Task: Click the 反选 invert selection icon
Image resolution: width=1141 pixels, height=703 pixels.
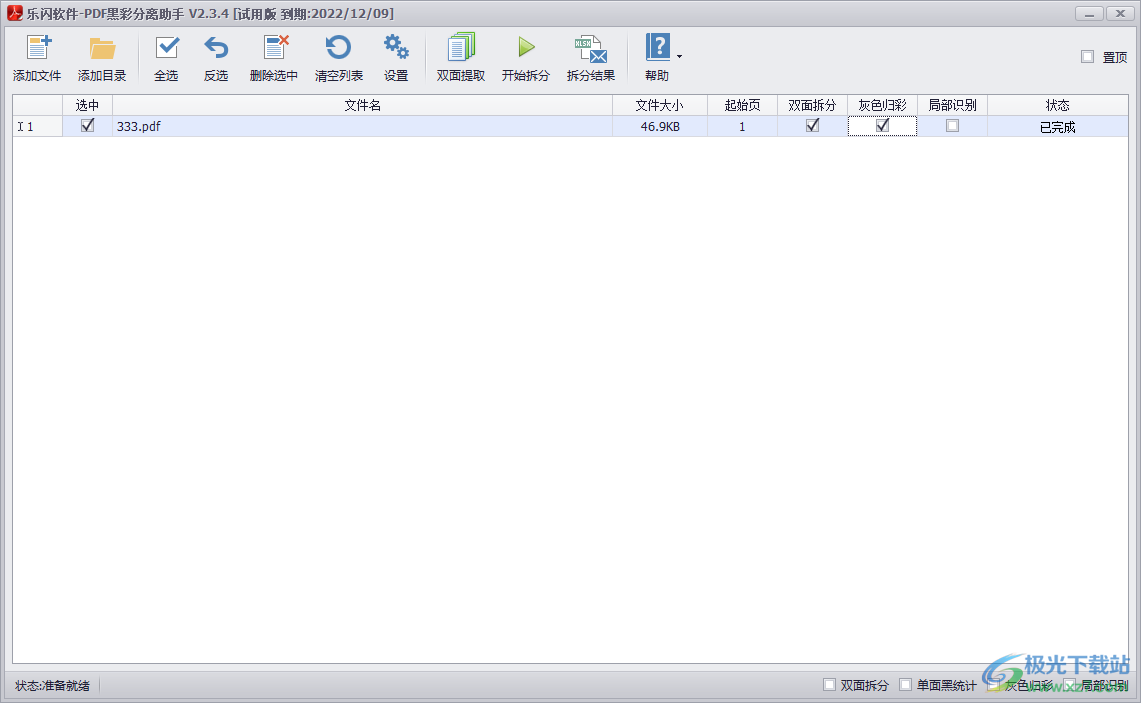Action: tap(216, 48)
